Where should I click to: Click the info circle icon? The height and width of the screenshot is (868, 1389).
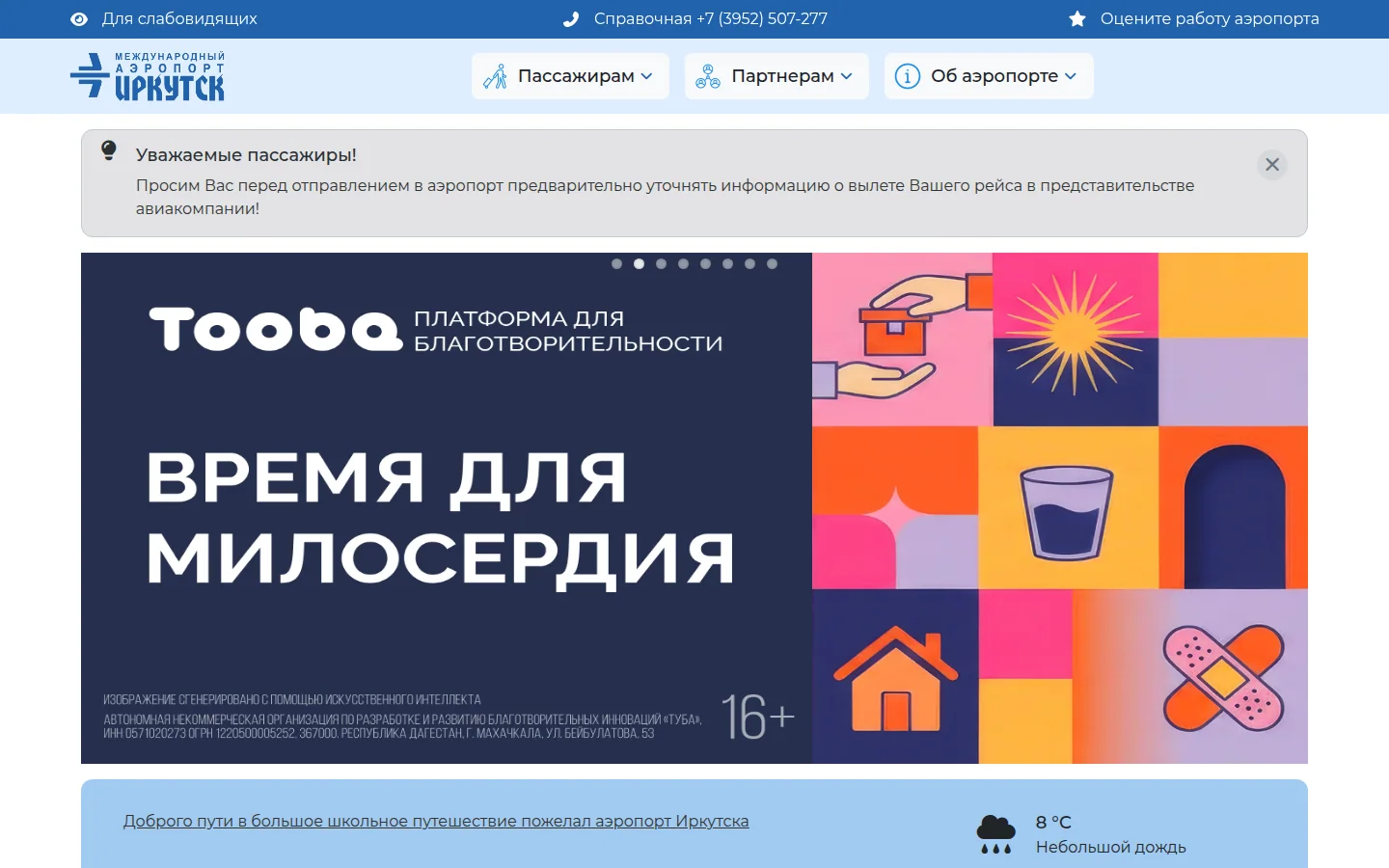point(908,76)
